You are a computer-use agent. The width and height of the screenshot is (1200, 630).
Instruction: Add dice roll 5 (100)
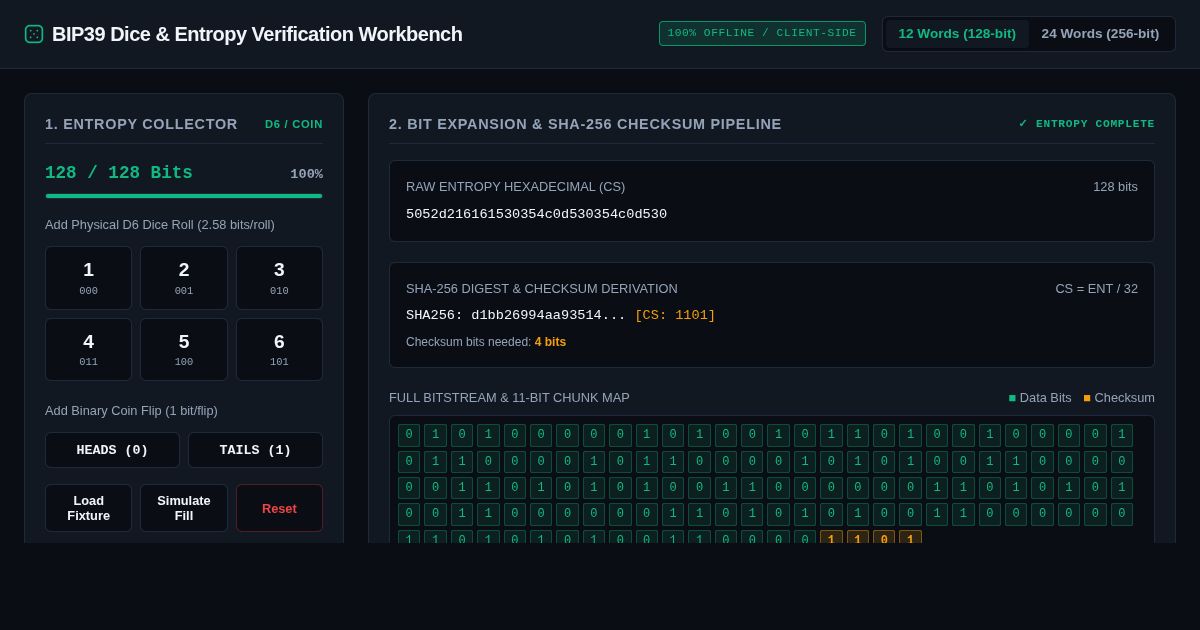click(184, 349)
